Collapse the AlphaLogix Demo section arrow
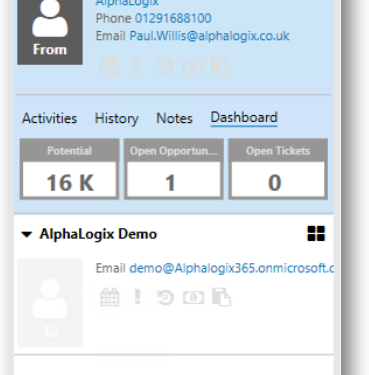Viewport: 369px width, 375px height. coord(27,235)
